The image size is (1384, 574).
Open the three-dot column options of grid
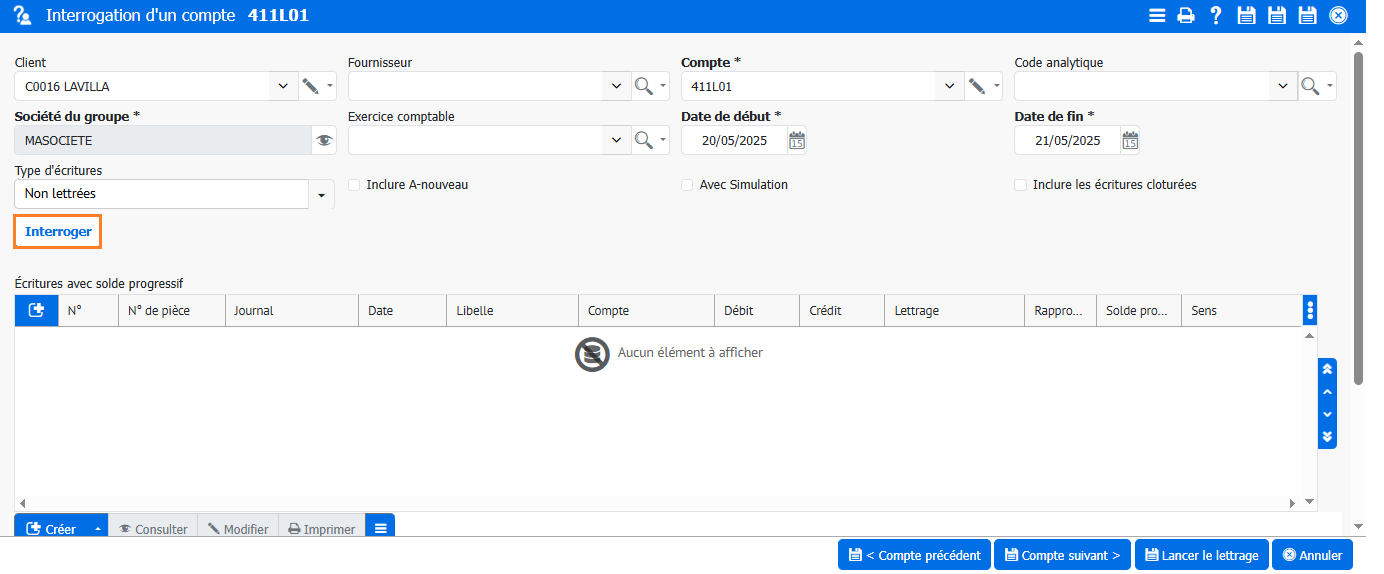[x=1310, y=311]
